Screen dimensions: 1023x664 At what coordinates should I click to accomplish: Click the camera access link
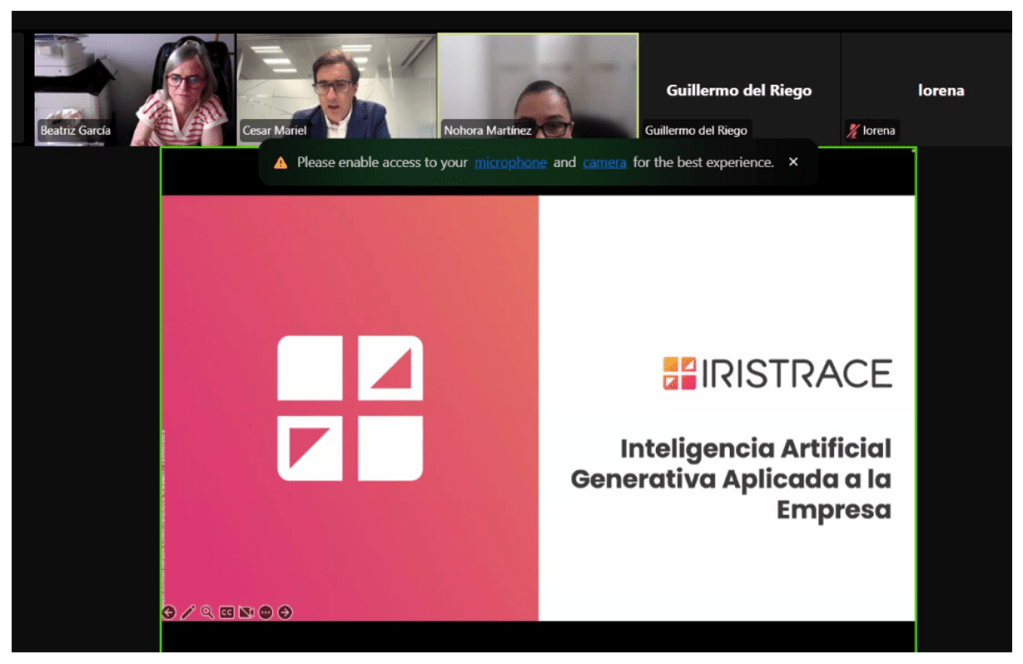604,162
